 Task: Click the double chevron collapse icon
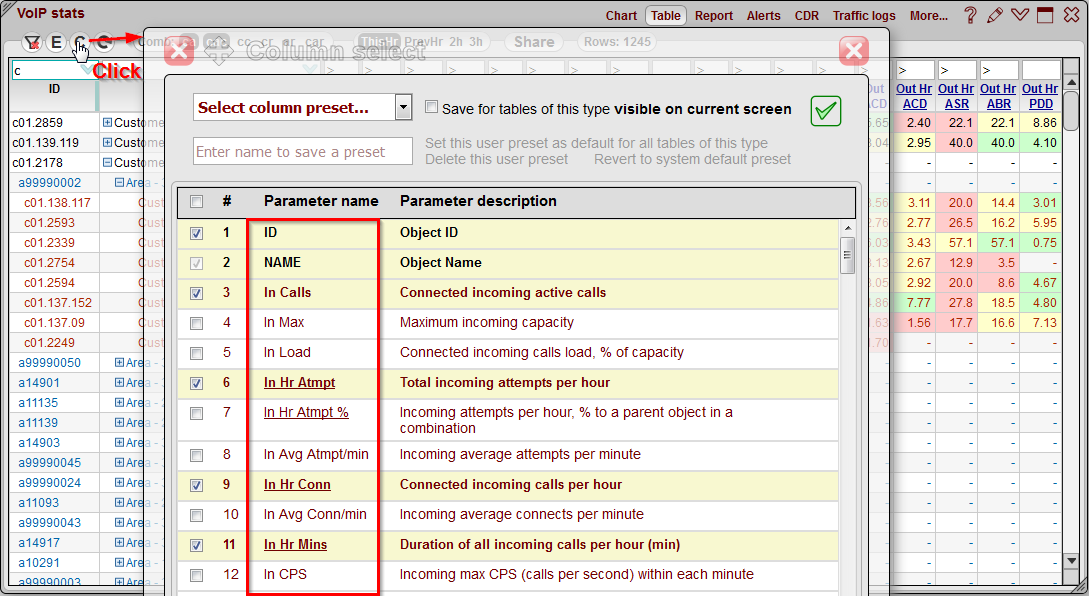[1020, 15]
